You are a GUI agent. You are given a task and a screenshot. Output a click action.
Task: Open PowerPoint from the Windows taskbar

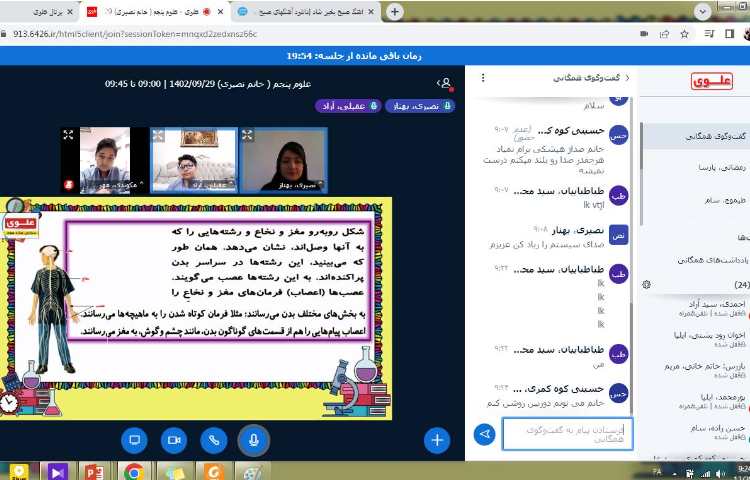tap(95, 471)
